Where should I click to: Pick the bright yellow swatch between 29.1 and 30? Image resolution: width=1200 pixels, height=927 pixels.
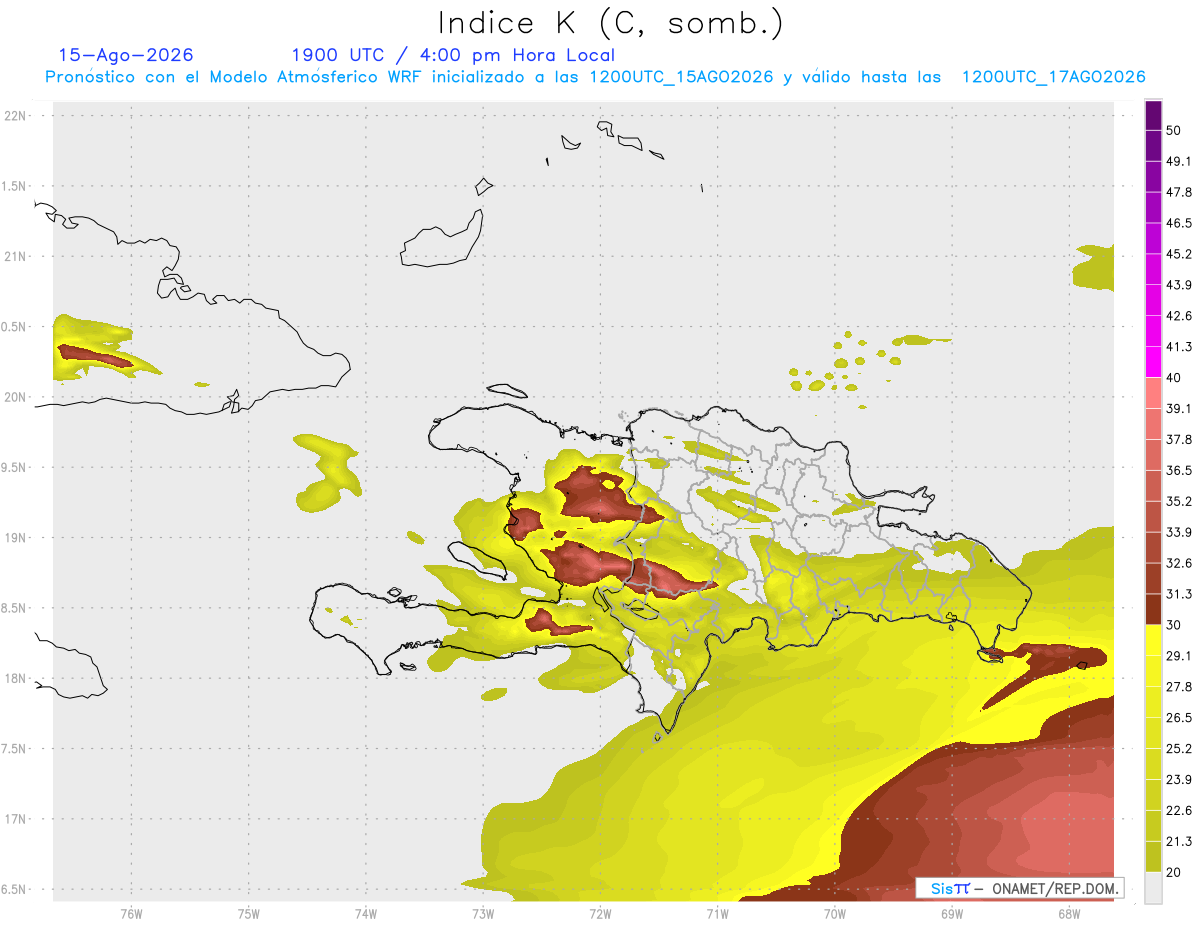(1153, 641)
